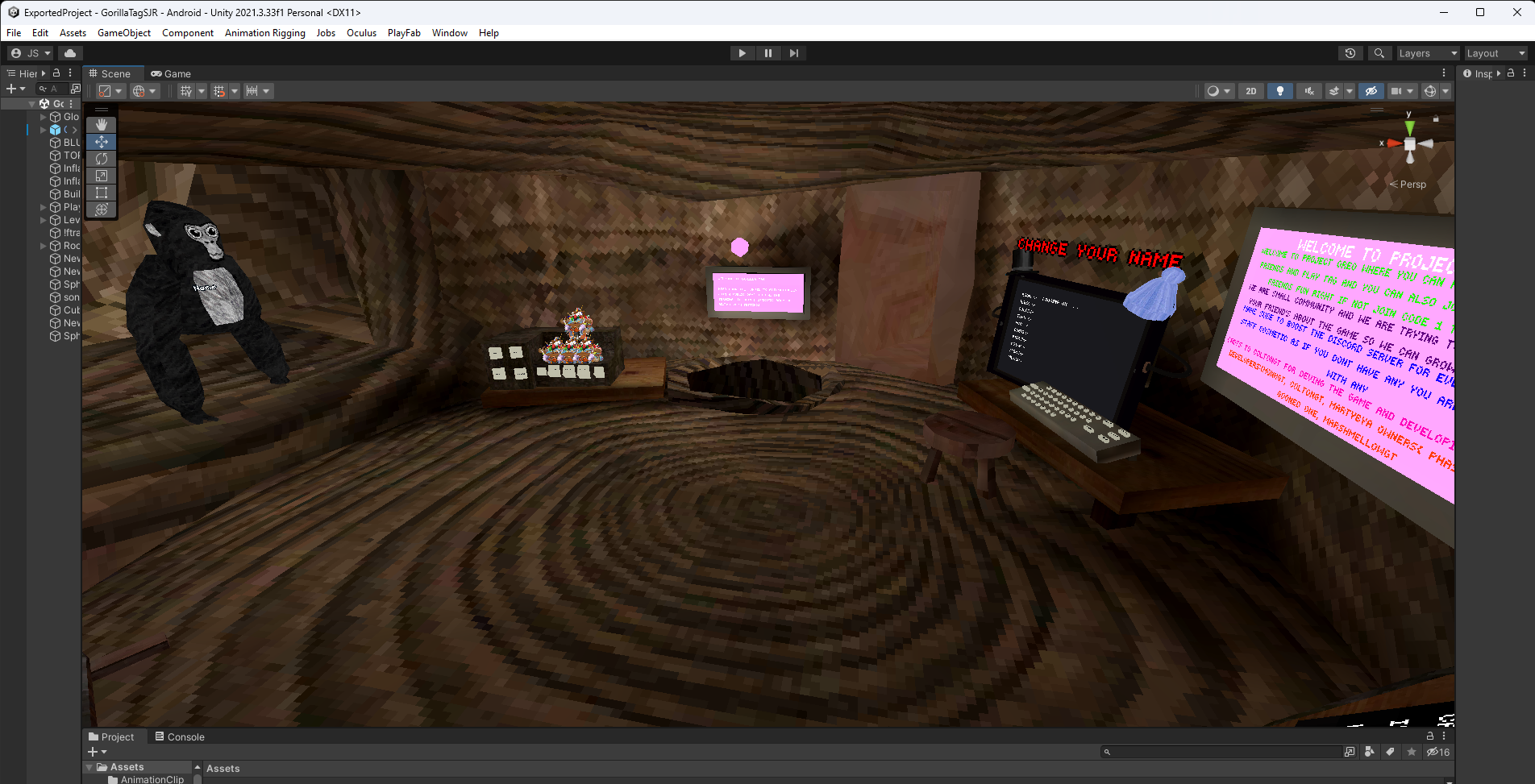1535x784 pixels.
Task: Toggle scene audio mute button
Action: [x=1309, y=91]
